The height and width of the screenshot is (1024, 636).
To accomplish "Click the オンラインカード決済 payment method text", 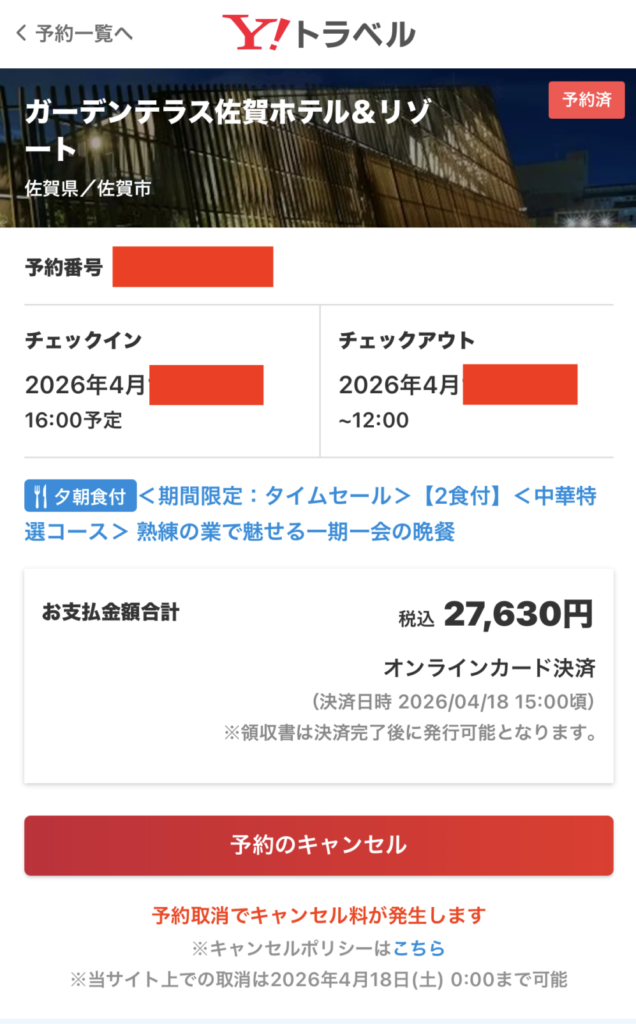I will tap(490, 667).
